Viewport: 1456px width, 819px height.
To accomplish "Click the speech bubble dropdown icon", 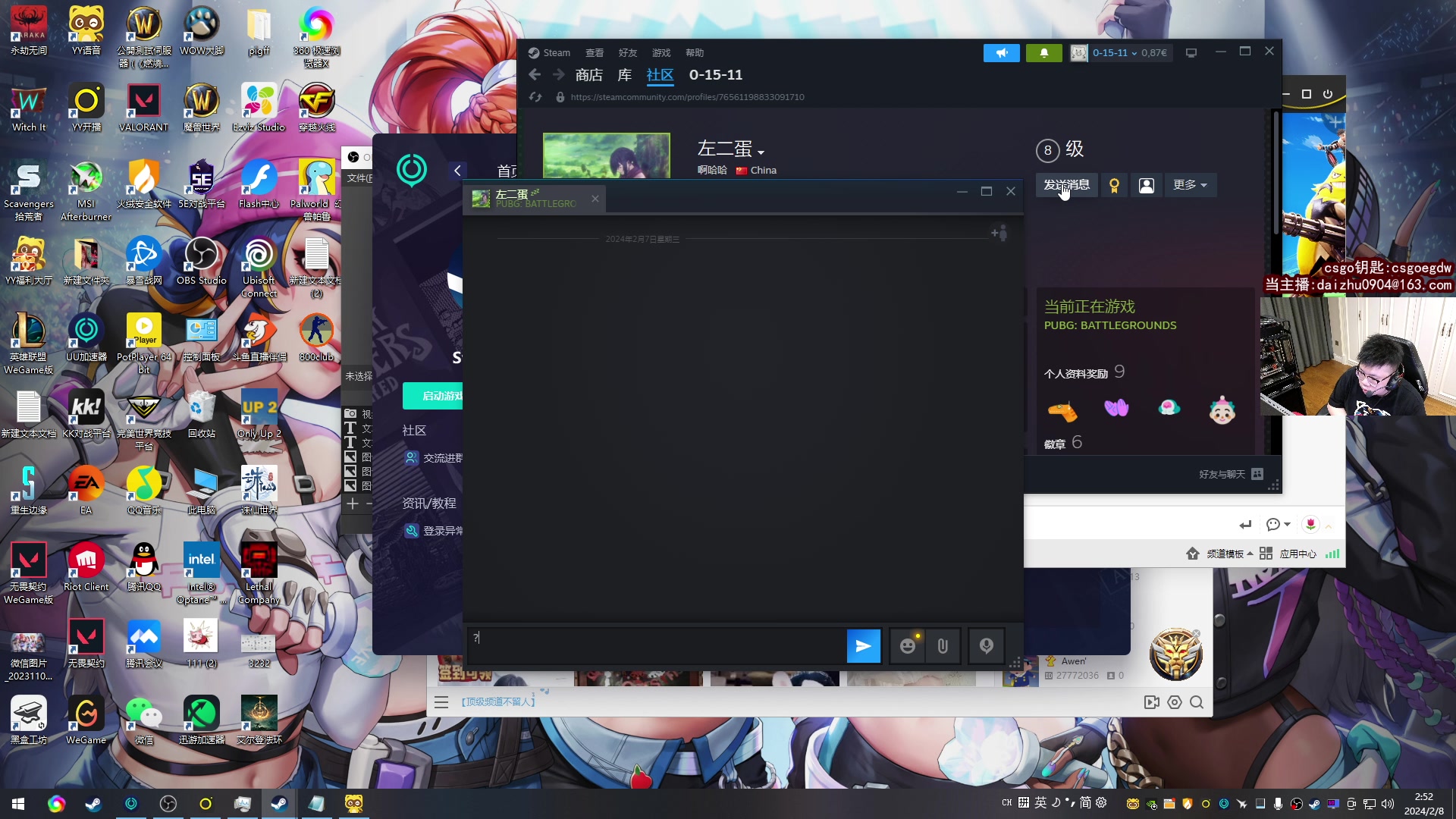I will click(x=1278, y=524).
